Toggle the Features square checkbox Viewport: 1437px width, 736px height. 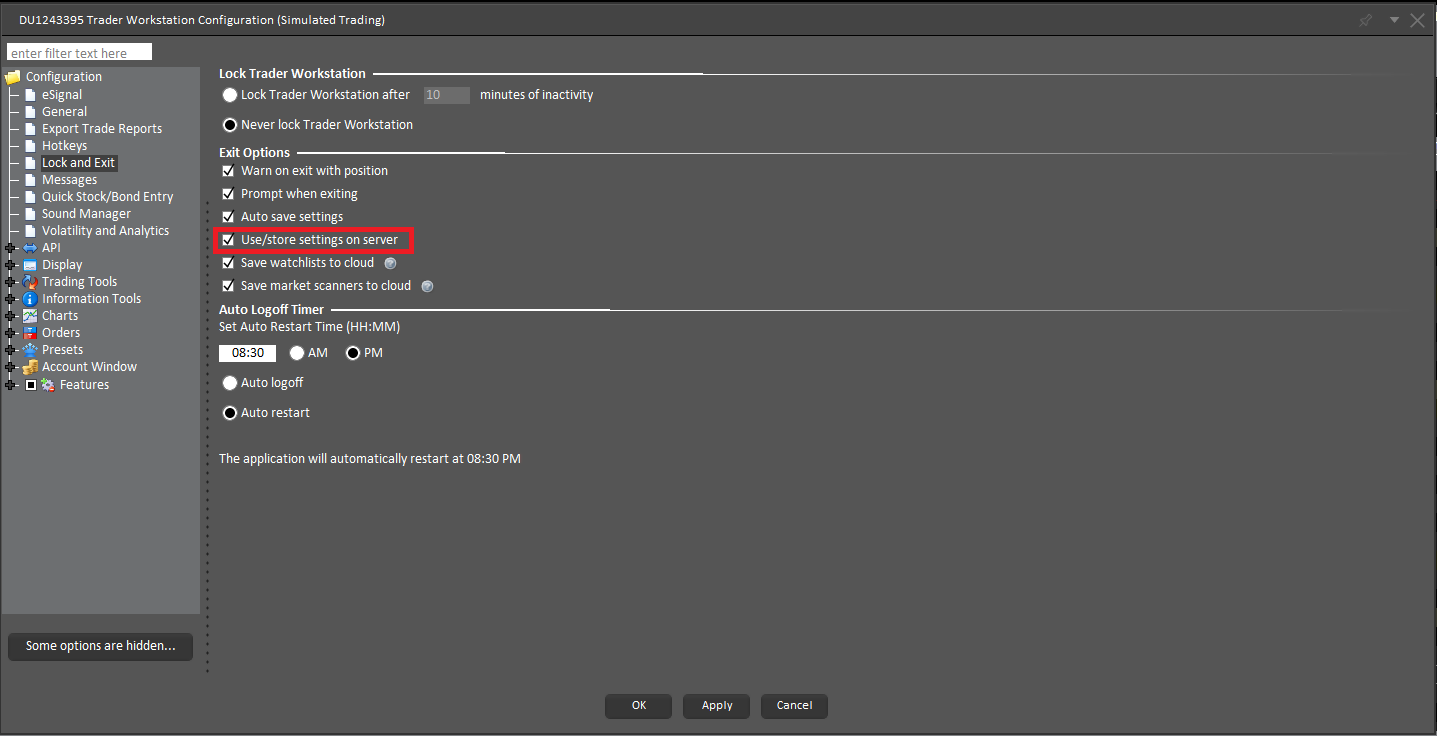(30, 385)
